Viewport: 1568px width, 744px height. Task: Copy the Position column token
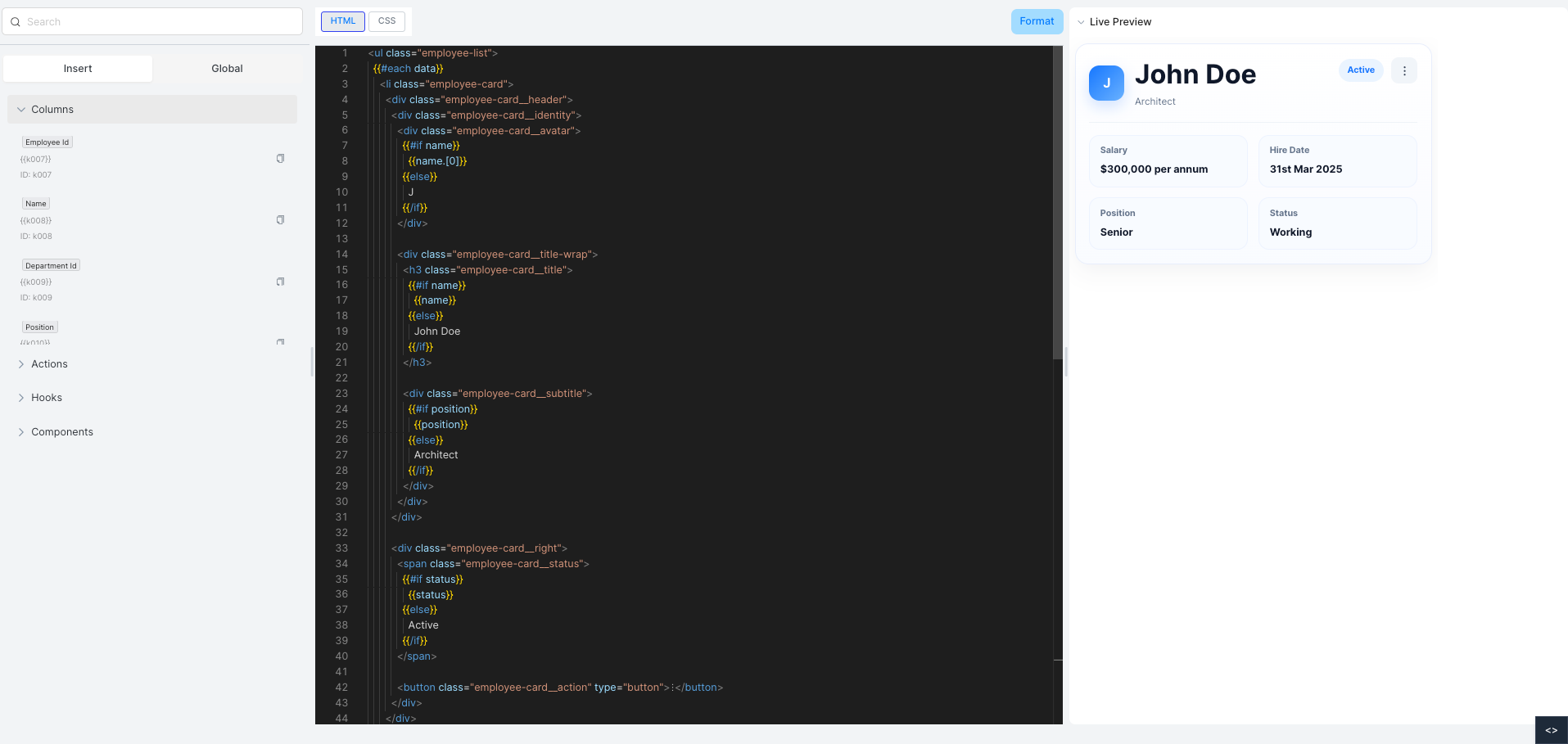[x=280, y=341]
